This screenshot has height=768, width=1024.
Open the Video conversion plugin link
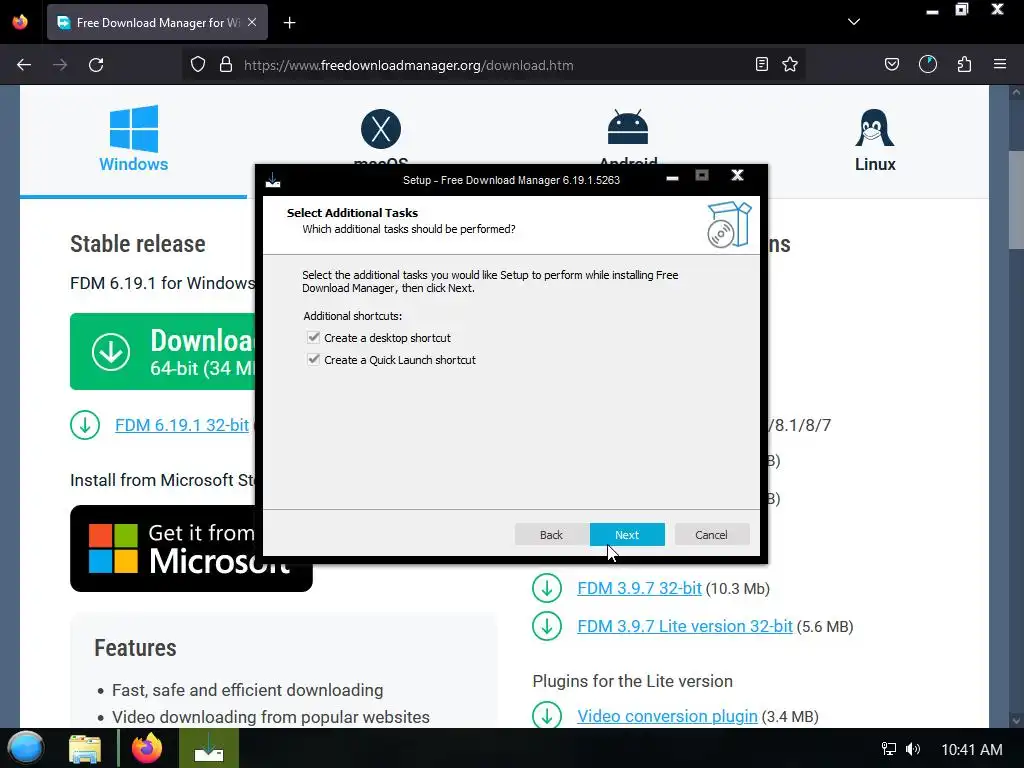[667, 716]
